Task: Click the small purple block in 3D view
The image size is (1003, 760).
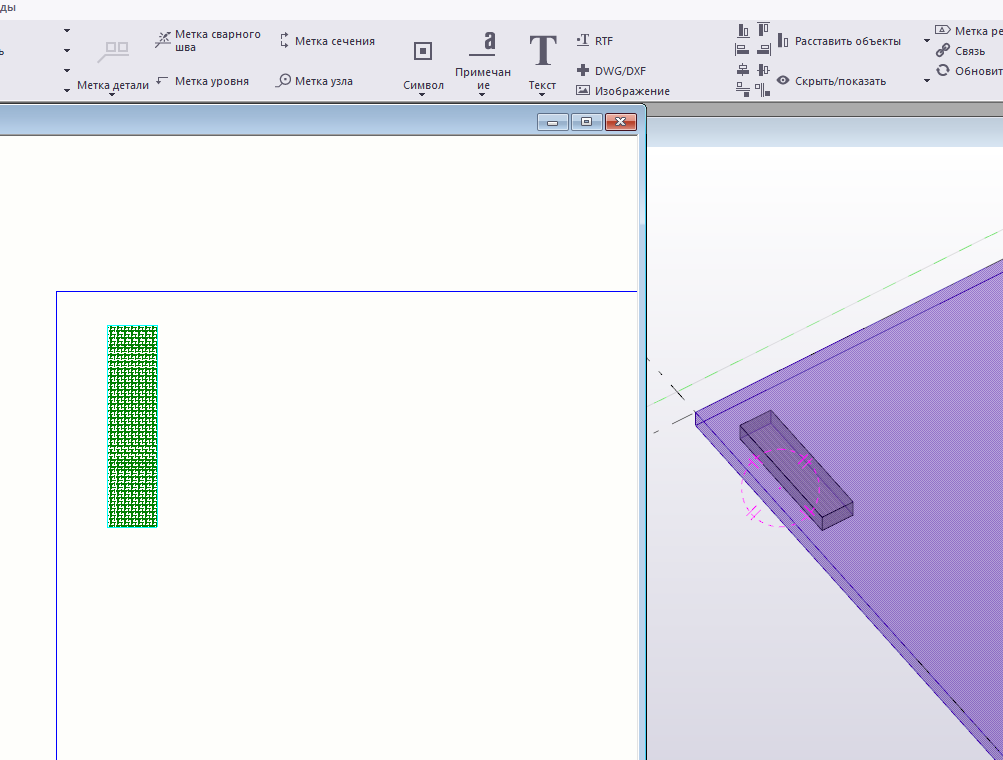Action: (796, 470)
